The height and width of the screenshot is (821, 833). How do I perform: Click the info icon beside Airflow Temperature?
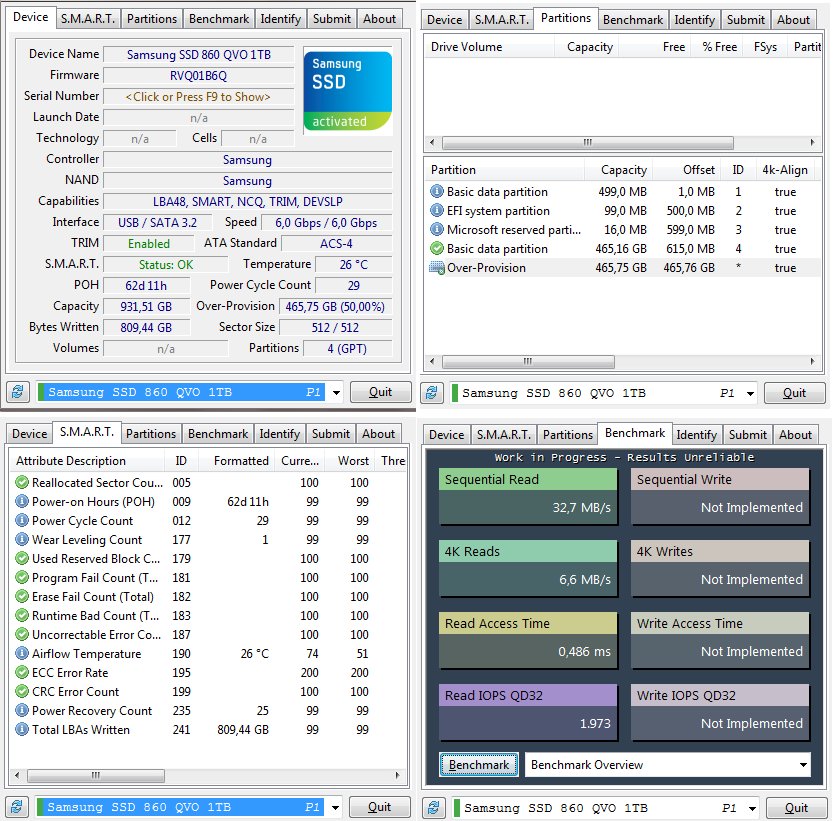click(22, 654)
